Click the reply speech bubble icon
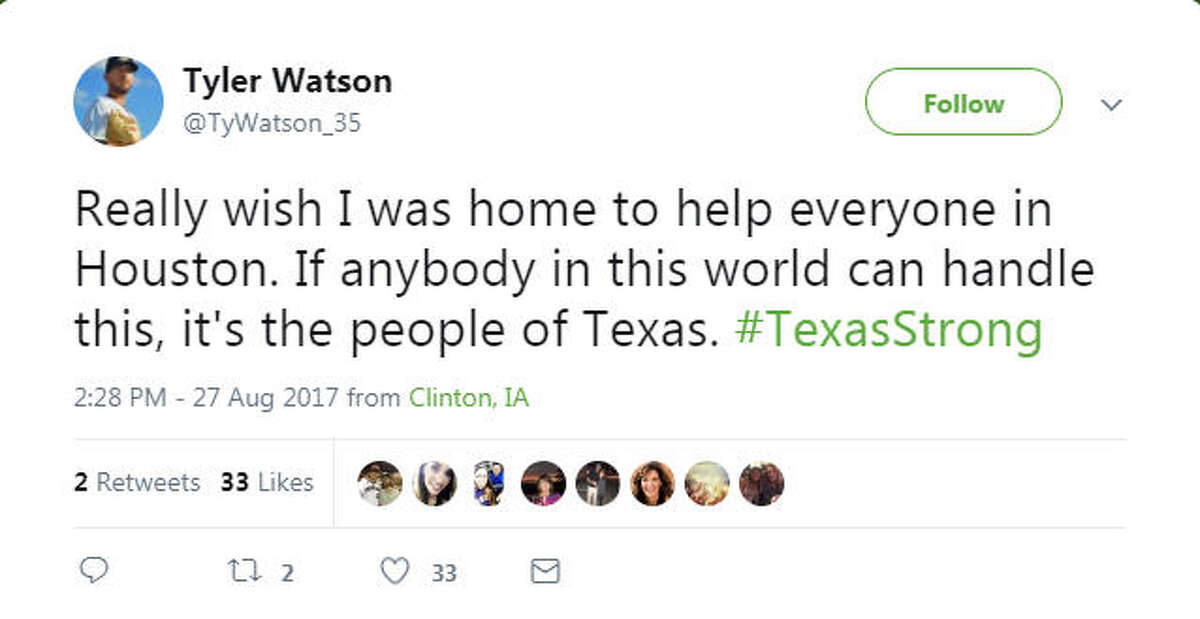 (95, 572)
